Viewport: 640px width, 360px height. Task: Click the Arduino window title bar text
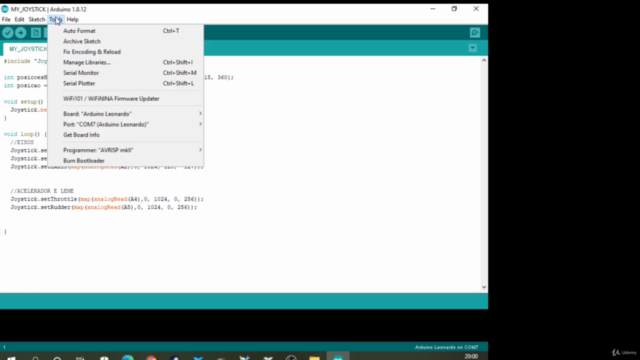pos(49,9)
